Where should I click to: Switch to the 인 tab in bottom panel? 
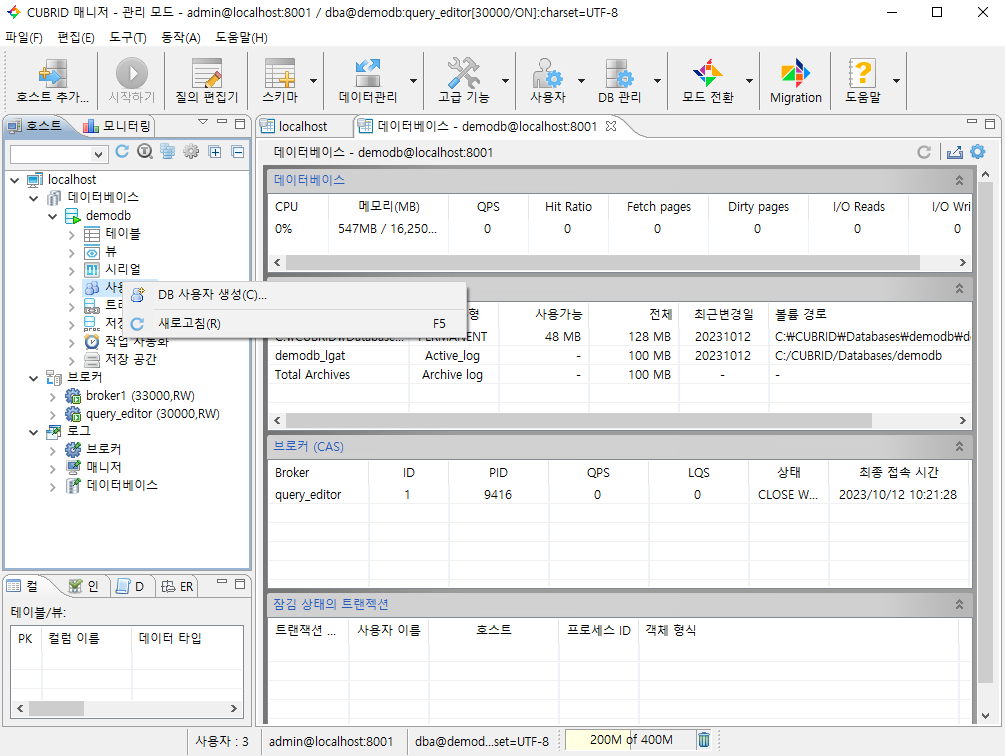[x=84, y=587]
